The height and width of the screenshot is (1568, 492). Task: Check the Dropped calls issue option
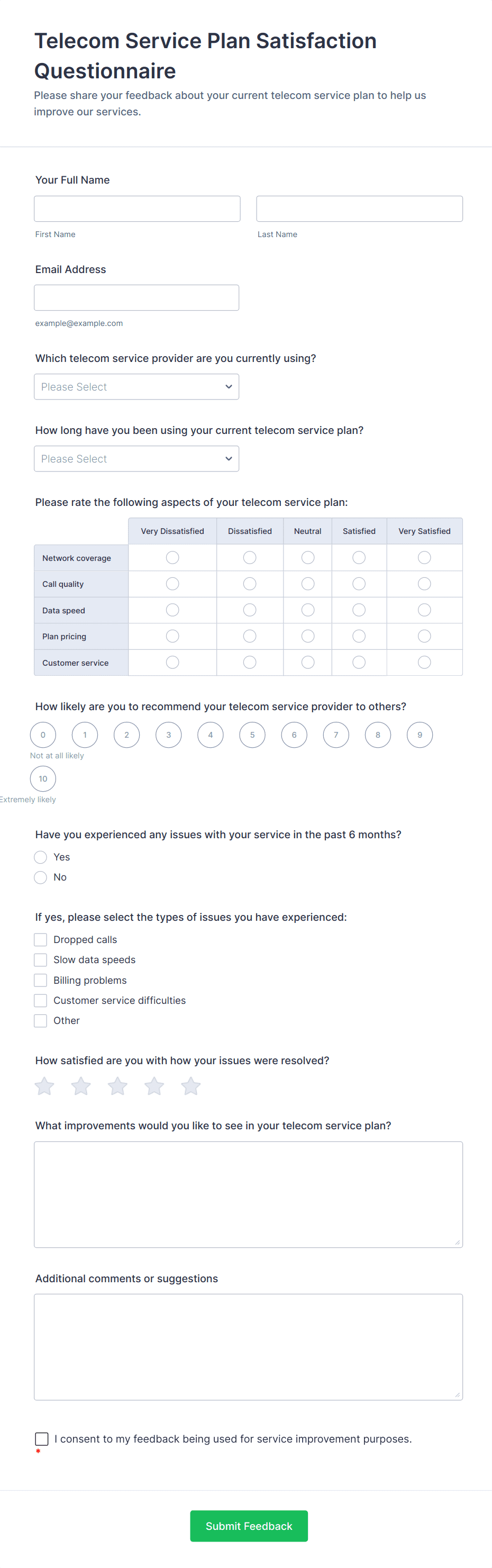pyautogui.click(x=40, y=939)
